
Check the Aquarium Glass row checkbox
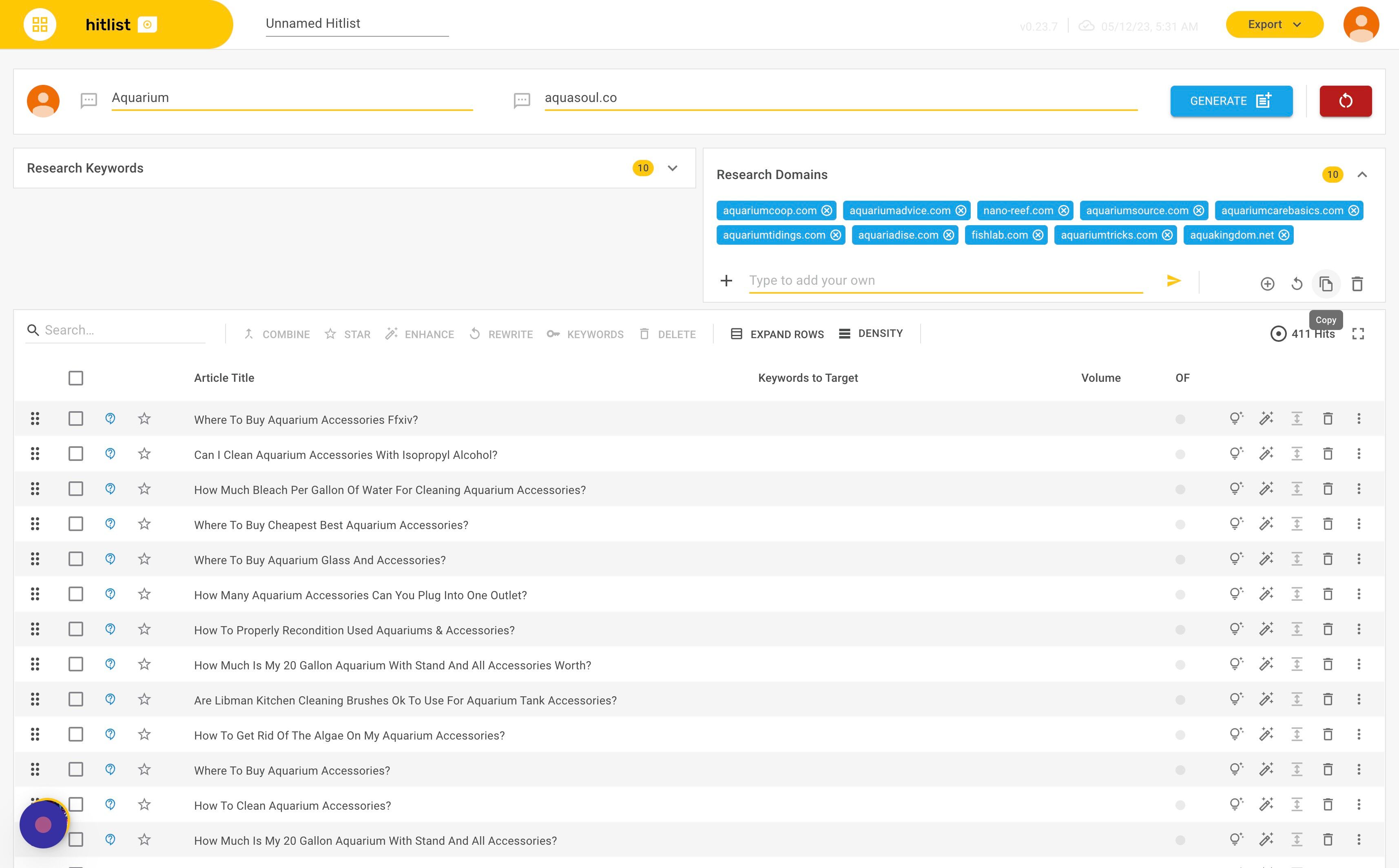(75, 558)
